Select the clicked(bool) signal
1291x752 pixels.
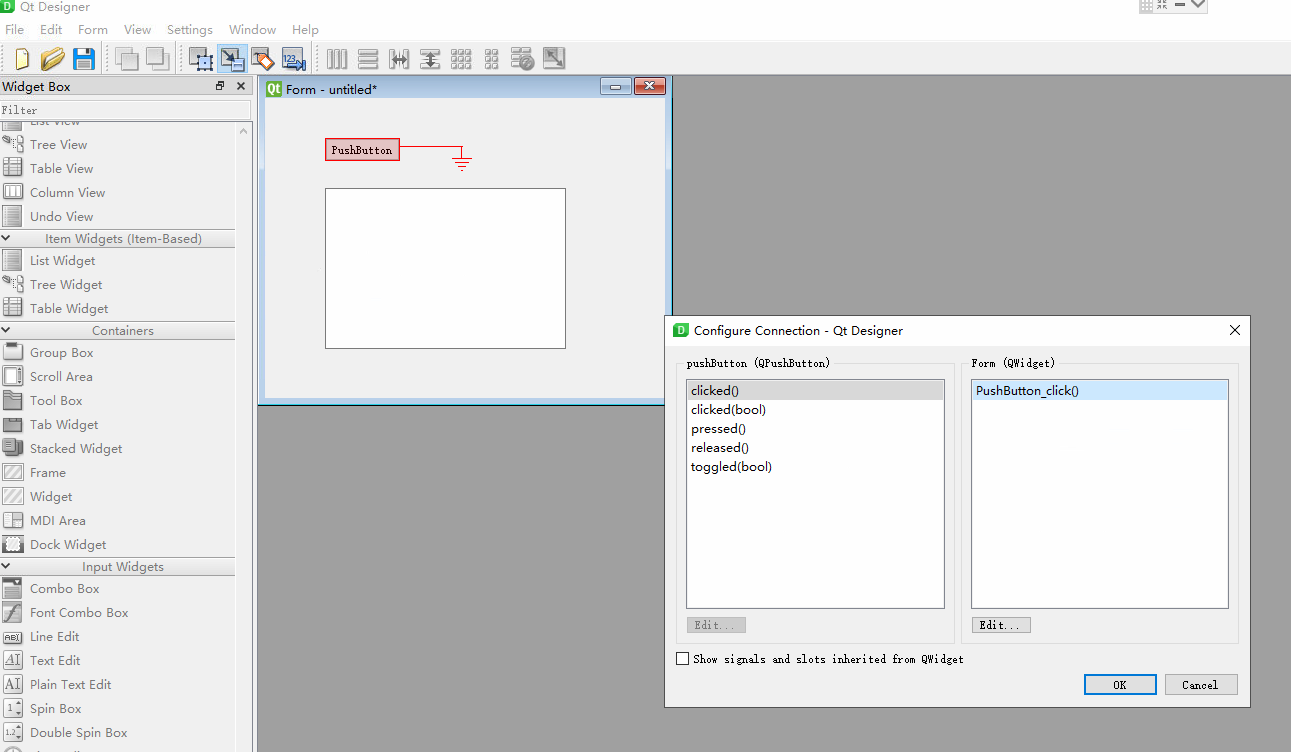coord(728,410)
